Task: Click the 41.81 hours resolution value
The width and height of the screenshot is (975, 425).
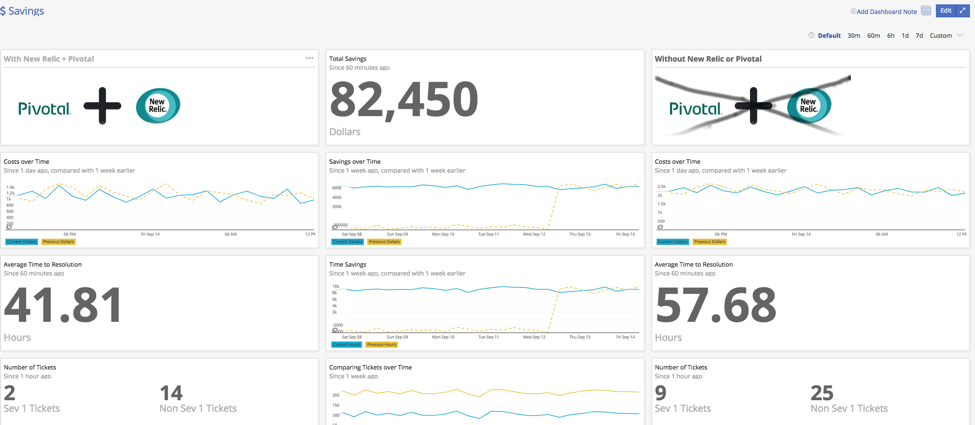Action: (63, 306)
